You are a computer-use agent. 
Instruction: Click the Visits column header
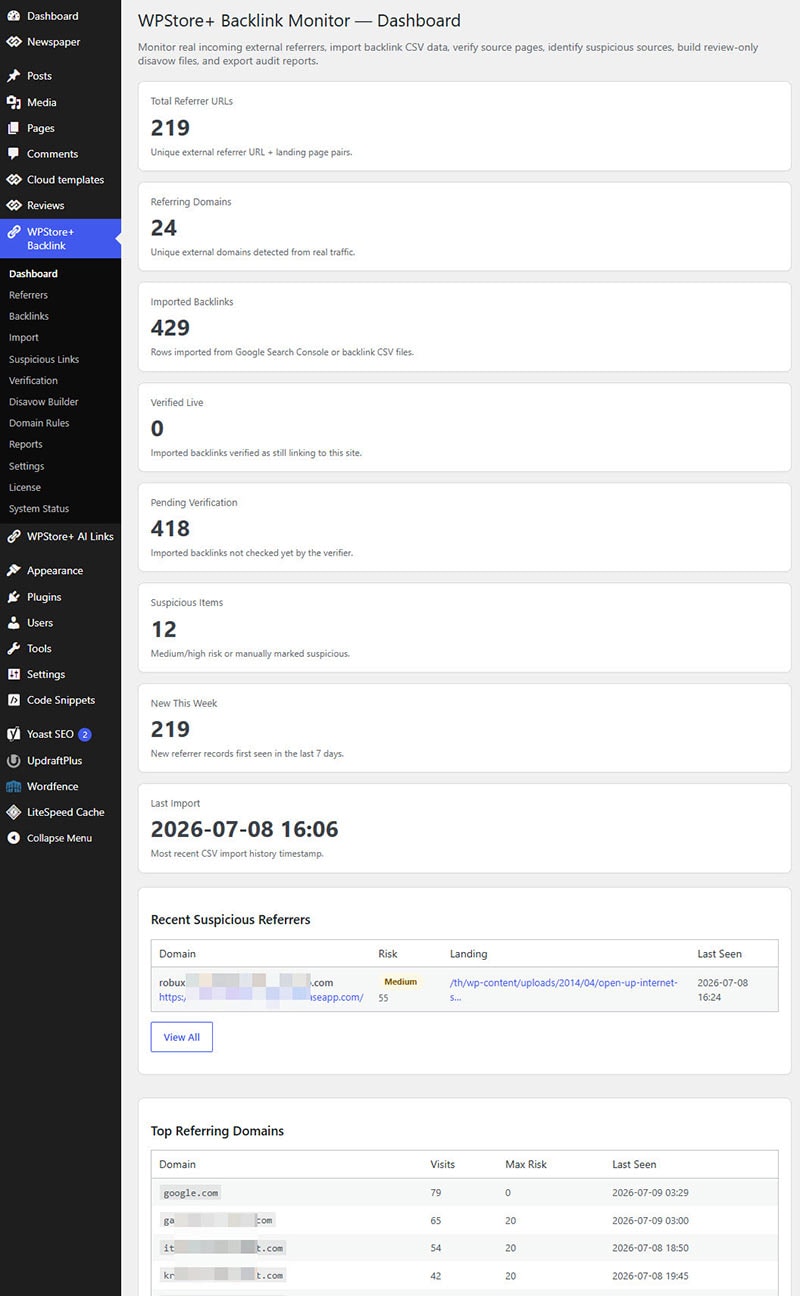[443, 1164]
